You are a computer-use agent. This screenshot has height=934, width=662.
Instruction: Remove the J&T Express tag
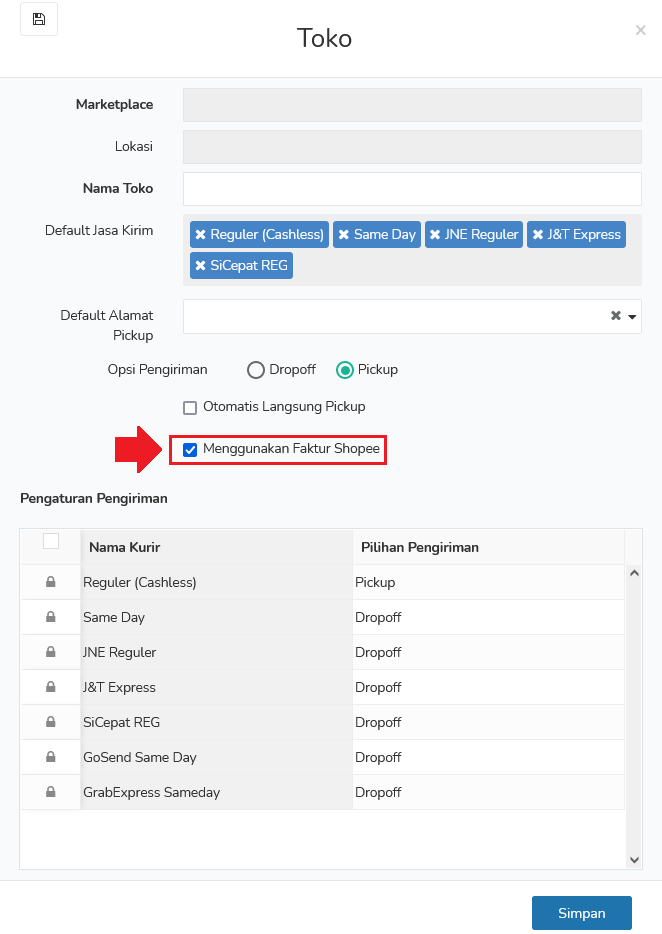click(x=537, y=235)
